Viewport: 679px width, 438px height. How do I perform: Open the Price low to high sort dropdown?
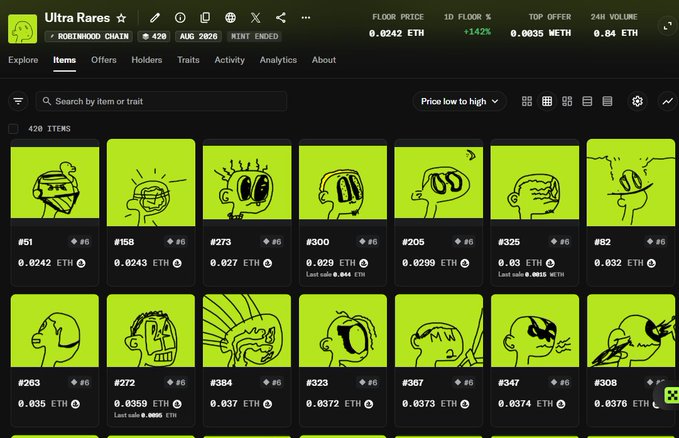pyautogui.click(x=459, y=101)
